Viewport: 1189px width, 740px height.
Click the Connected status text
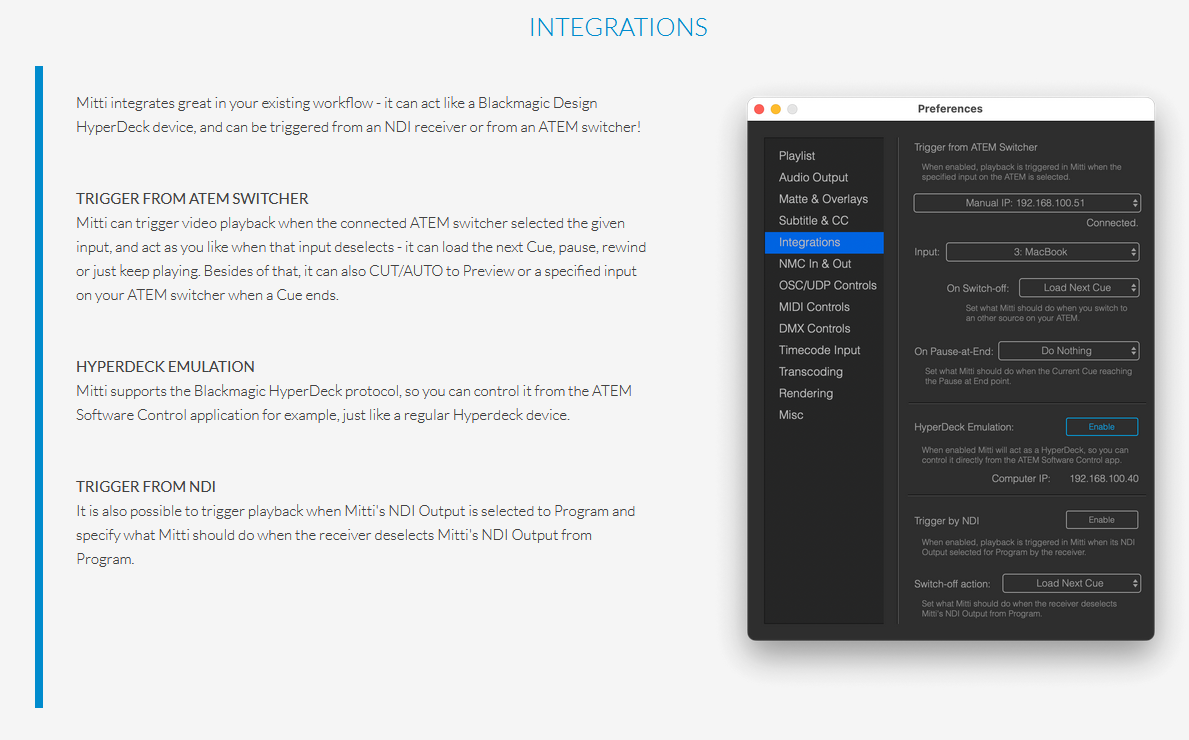click(x=1112, y=223)
